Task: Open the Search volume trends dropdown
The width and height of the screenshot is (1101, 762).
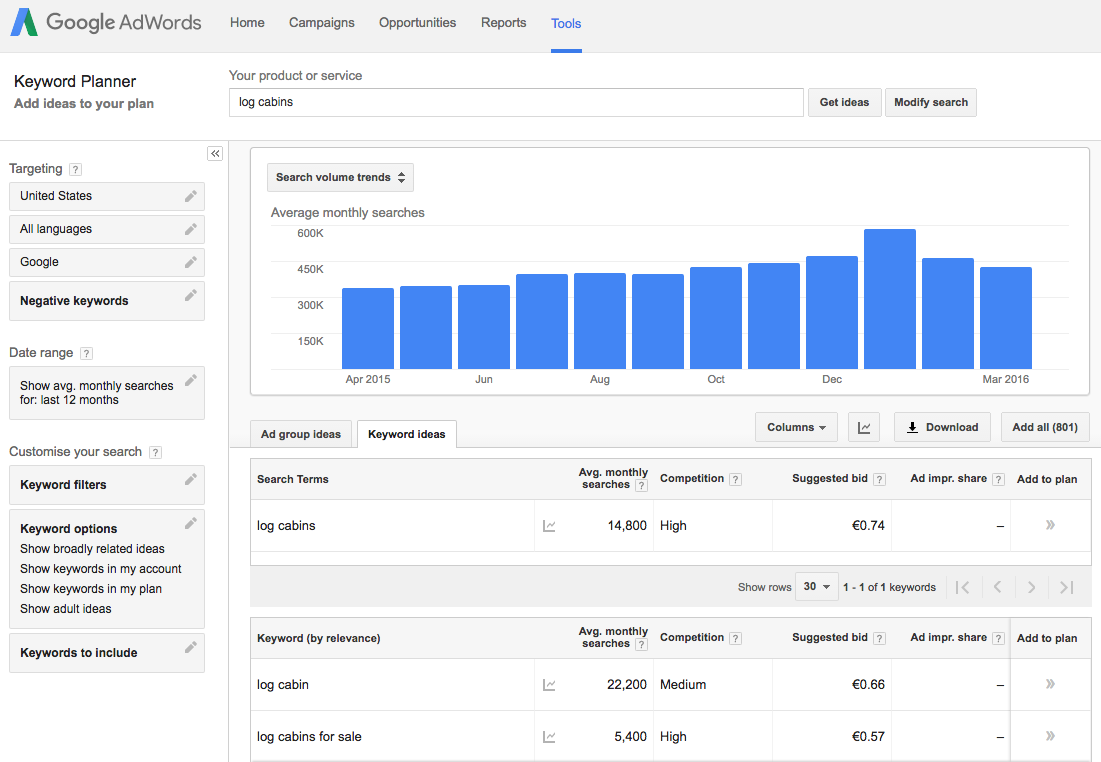Action: 340,176
